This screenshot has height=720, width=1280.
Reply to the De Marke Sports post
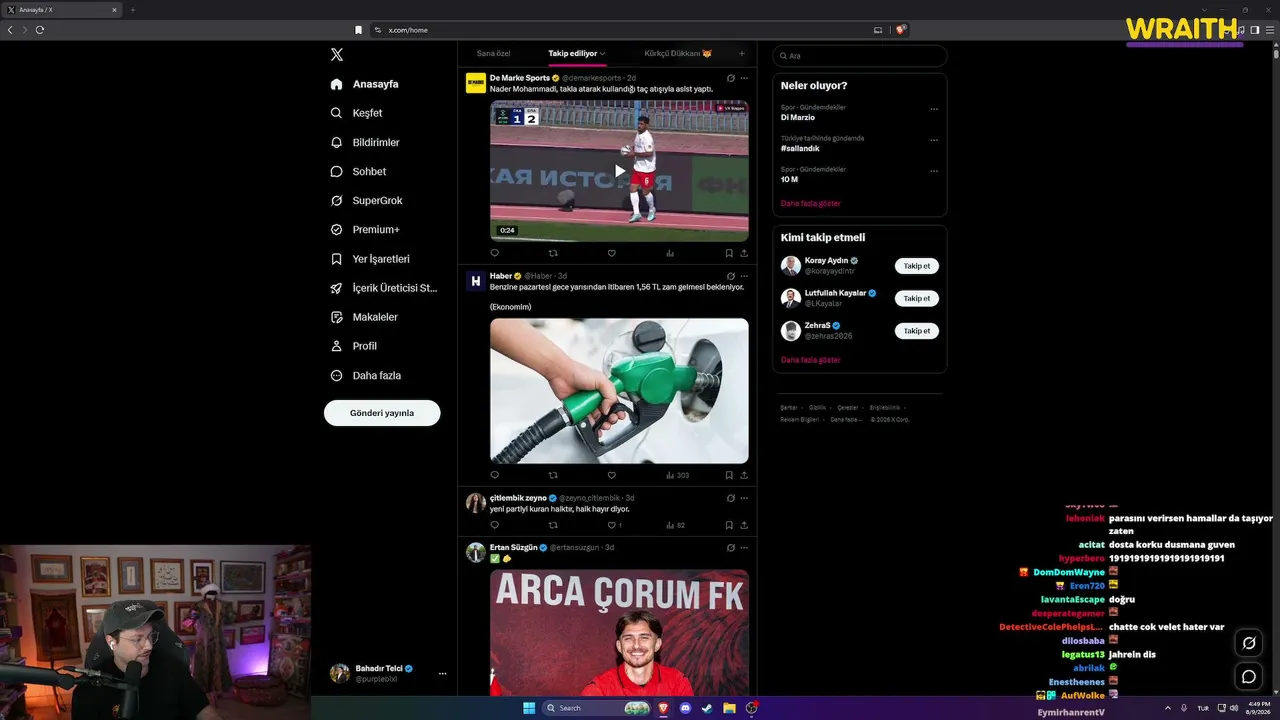494,254
